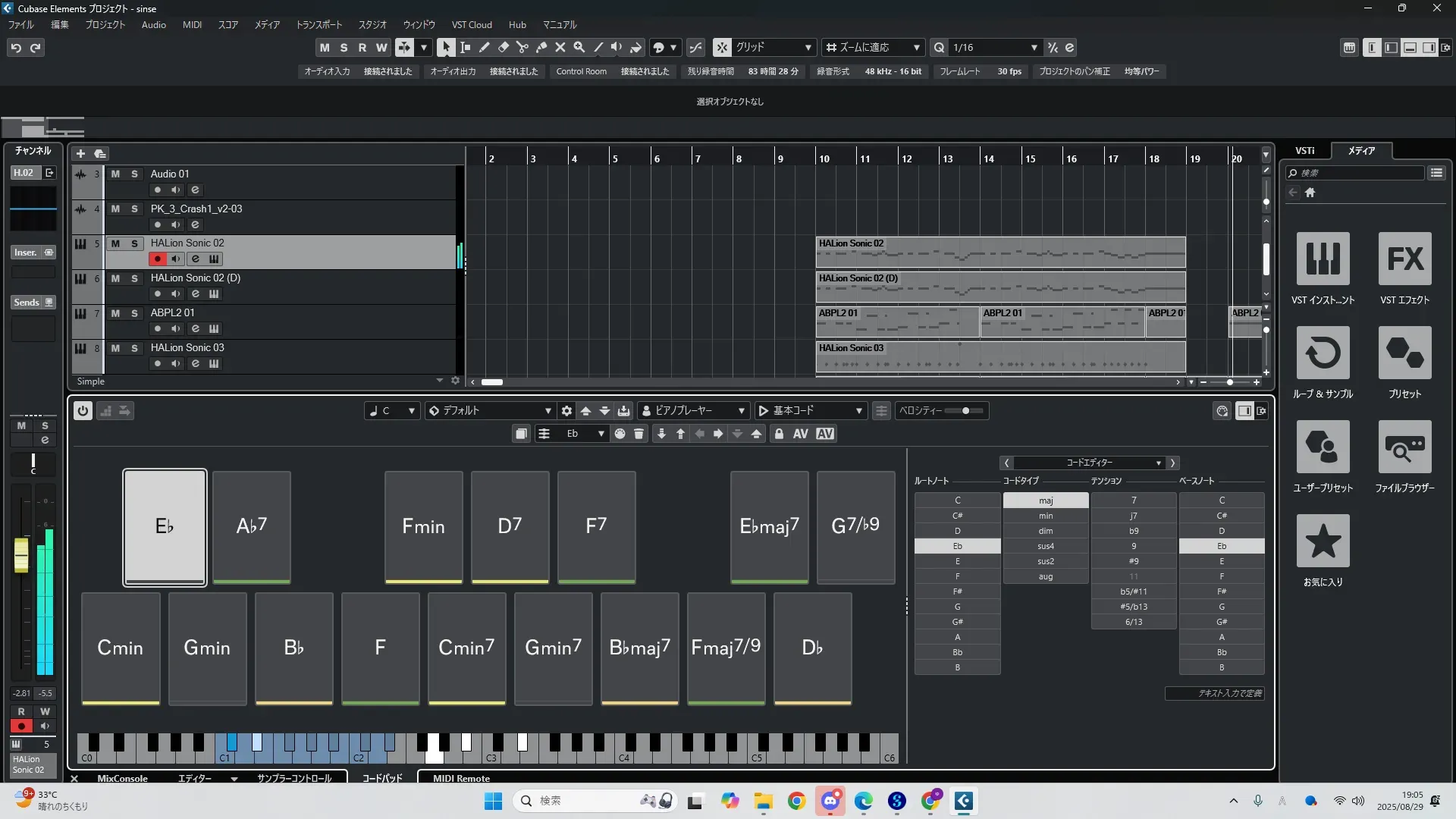This screenshot has height=819, width=1456.
Task: Select the Draw pencil tool
Action: coord(485,47)
